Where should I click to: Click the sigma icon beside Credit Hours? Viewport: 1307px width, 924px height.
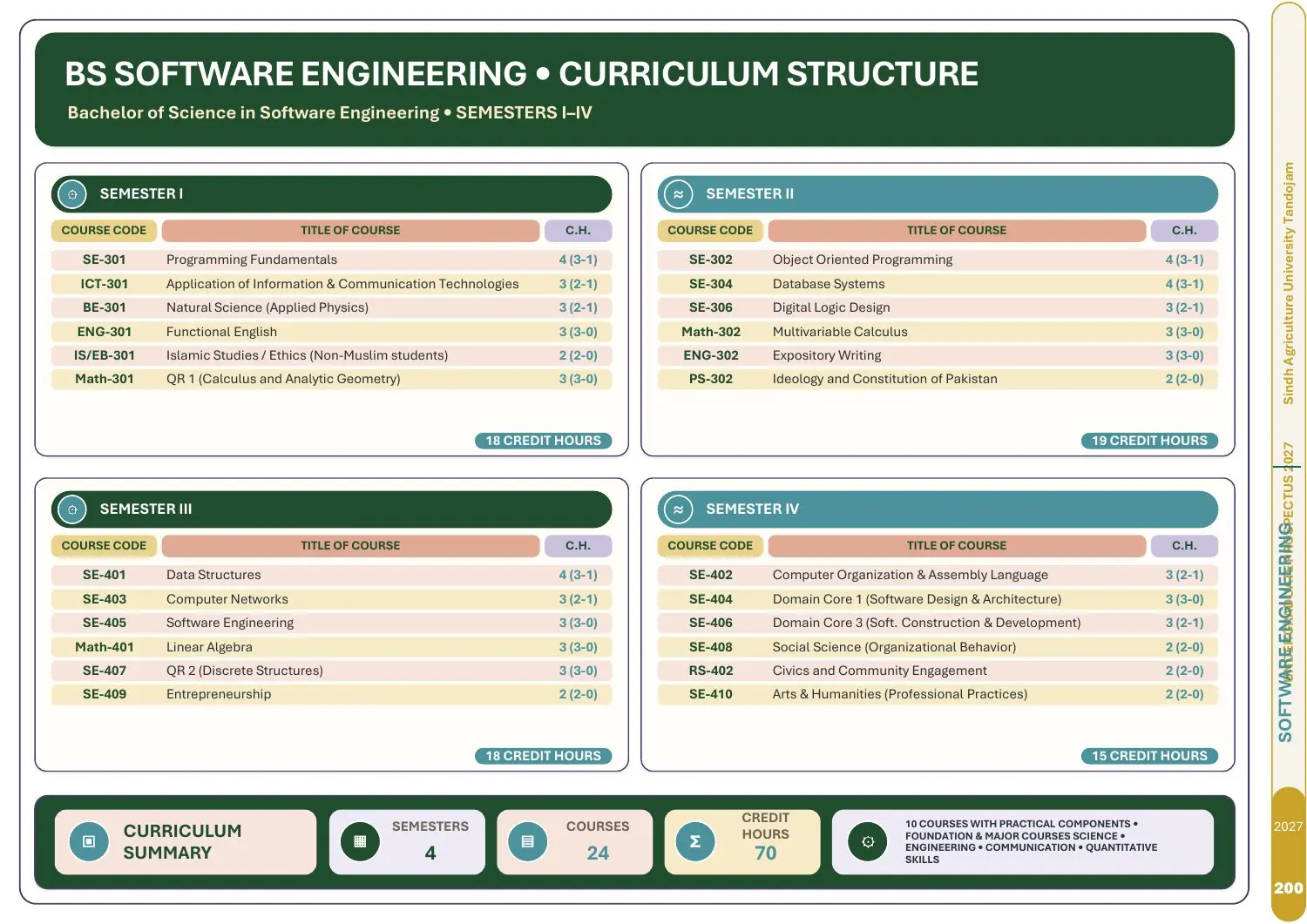[694, 842]
